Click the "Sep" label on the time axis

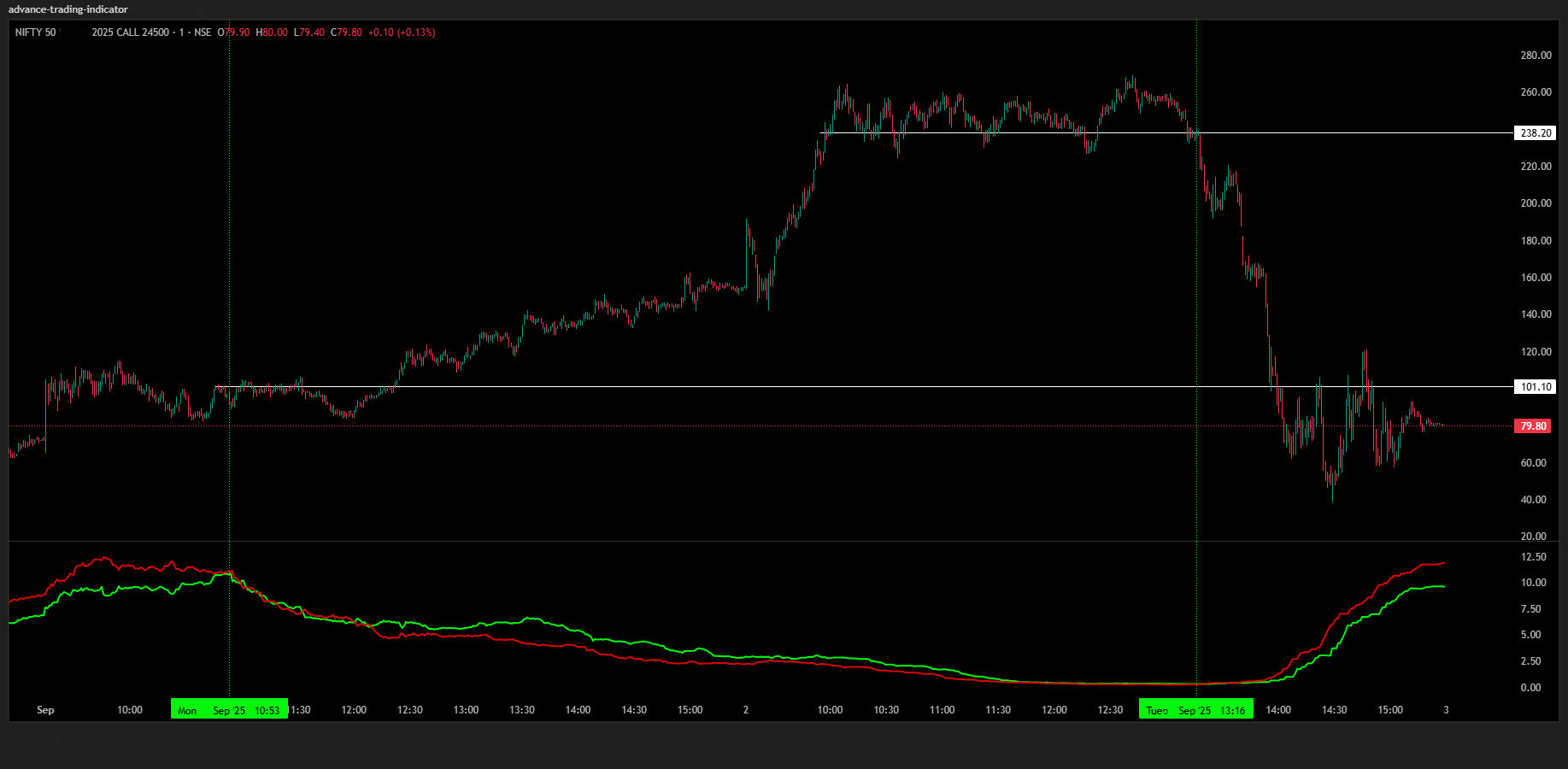pyautogui.click(x=44, y=709)
